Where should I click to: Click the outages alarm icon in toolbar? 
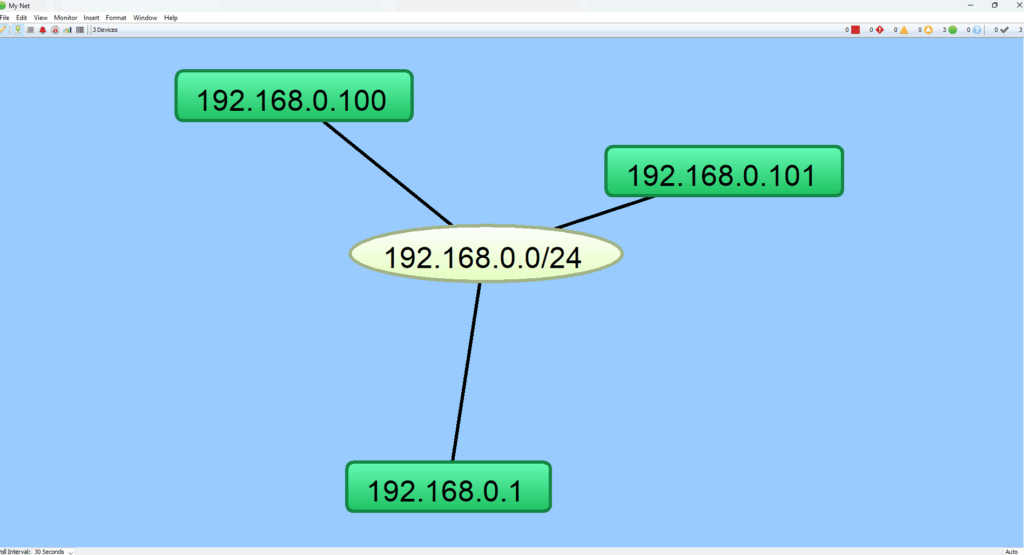(55, 30)
